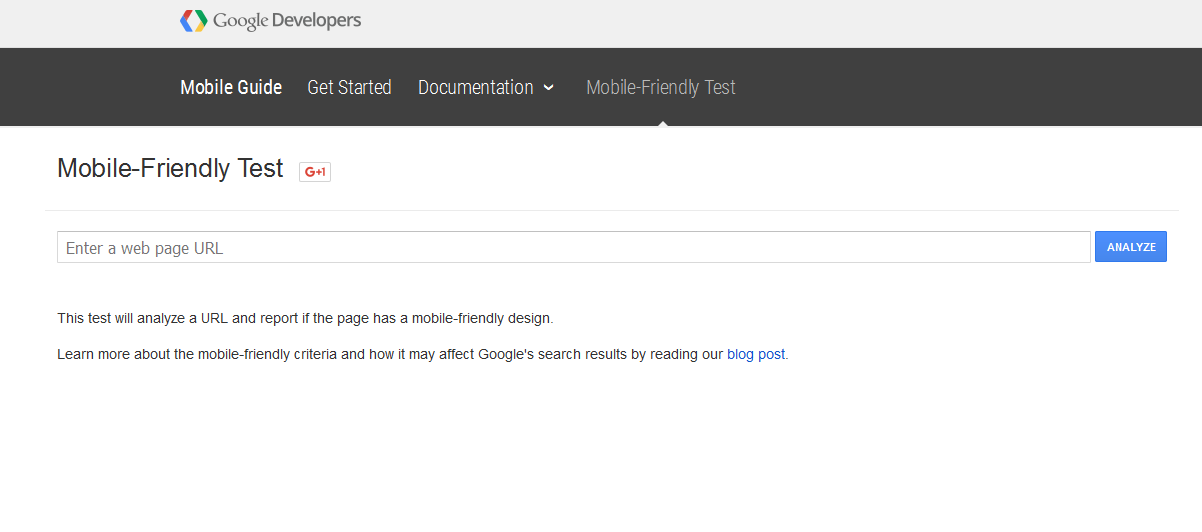Follow the blog post link
1202x532 pixels.
click(x=756, y=354)
